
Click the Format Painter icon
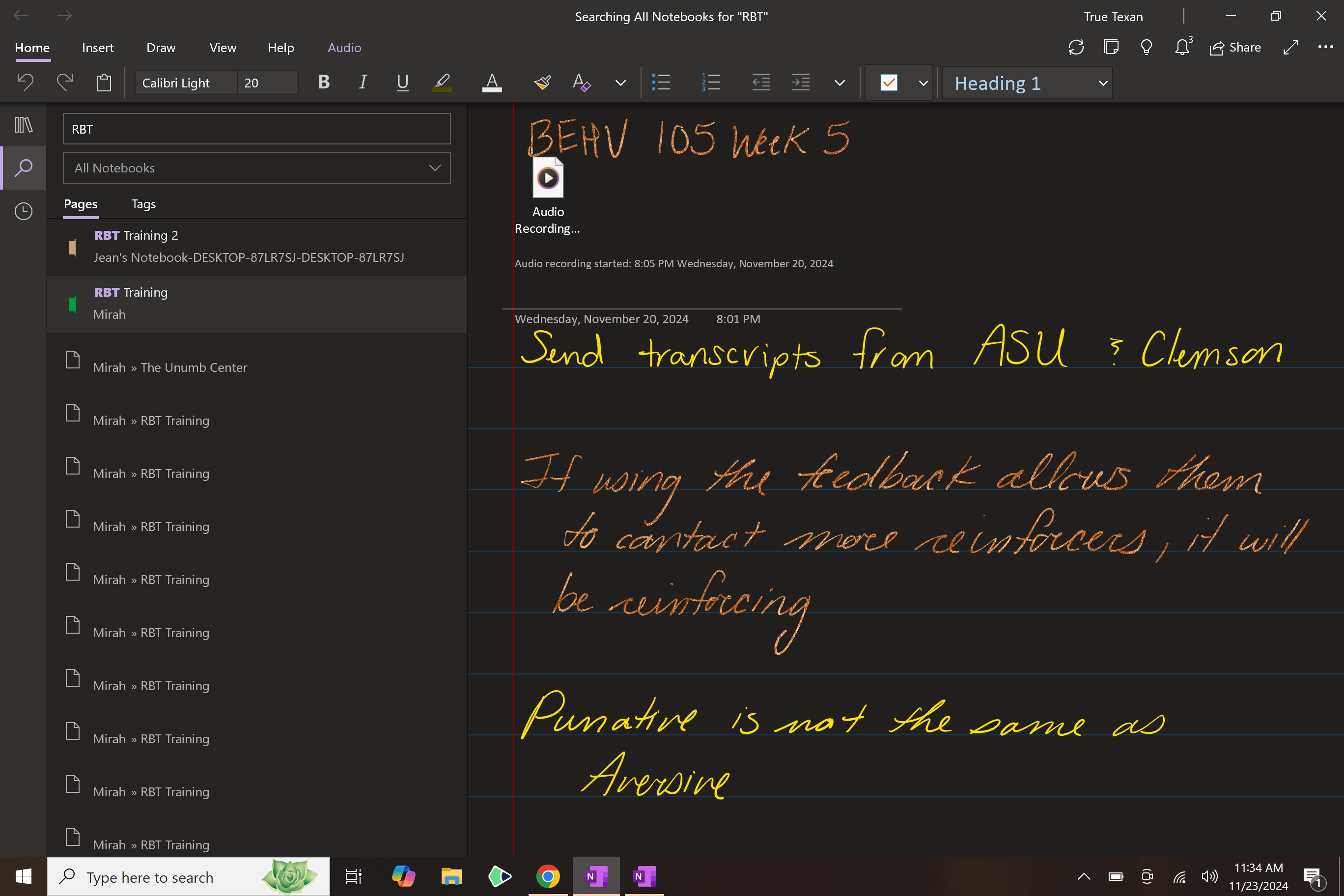point(542,83)
